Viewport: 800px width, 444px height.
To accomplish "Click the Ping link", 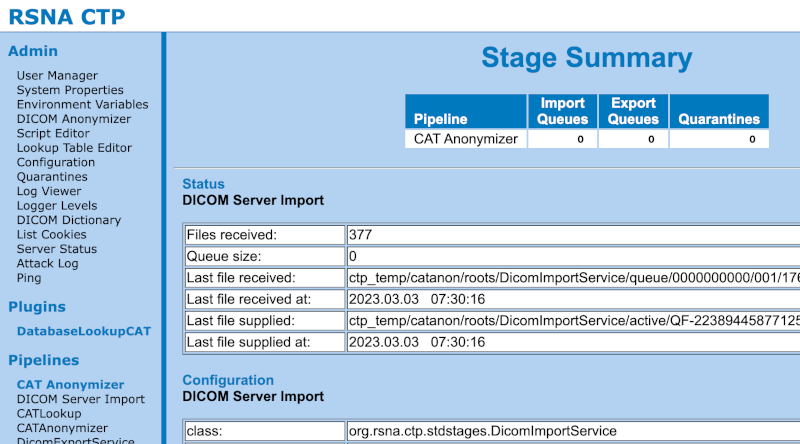I will (x=29, y=278).
